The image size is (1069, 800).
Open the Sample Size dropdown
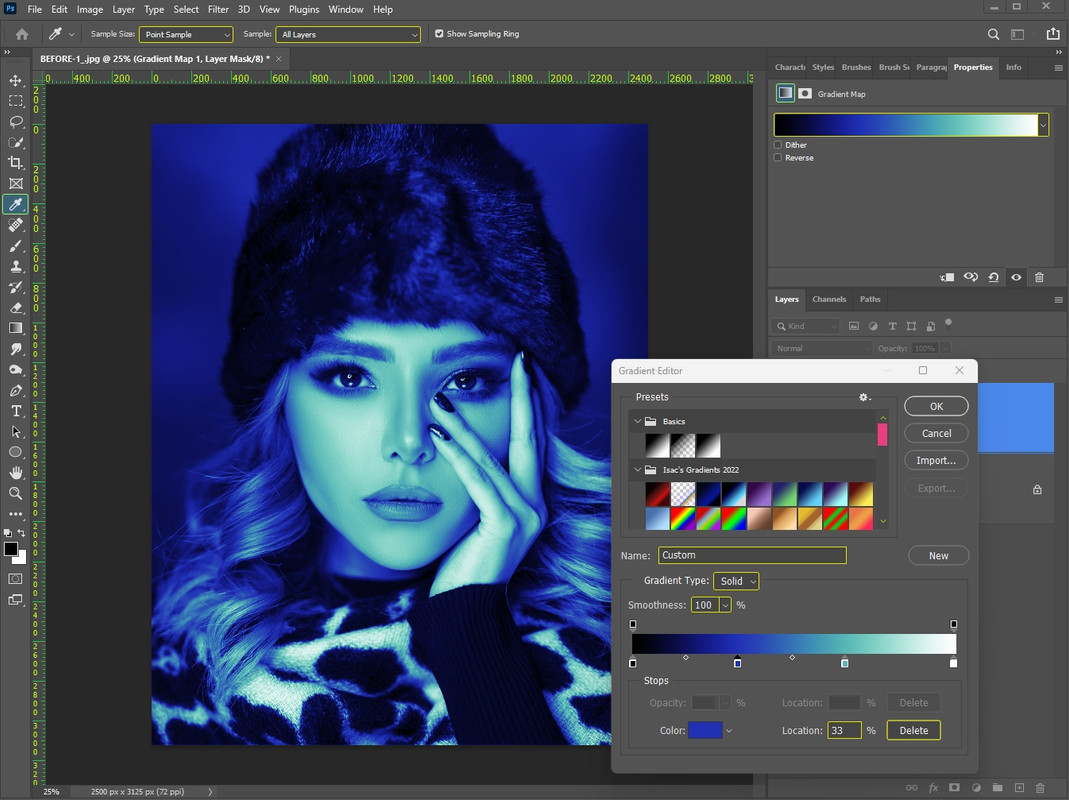point(186,34)
